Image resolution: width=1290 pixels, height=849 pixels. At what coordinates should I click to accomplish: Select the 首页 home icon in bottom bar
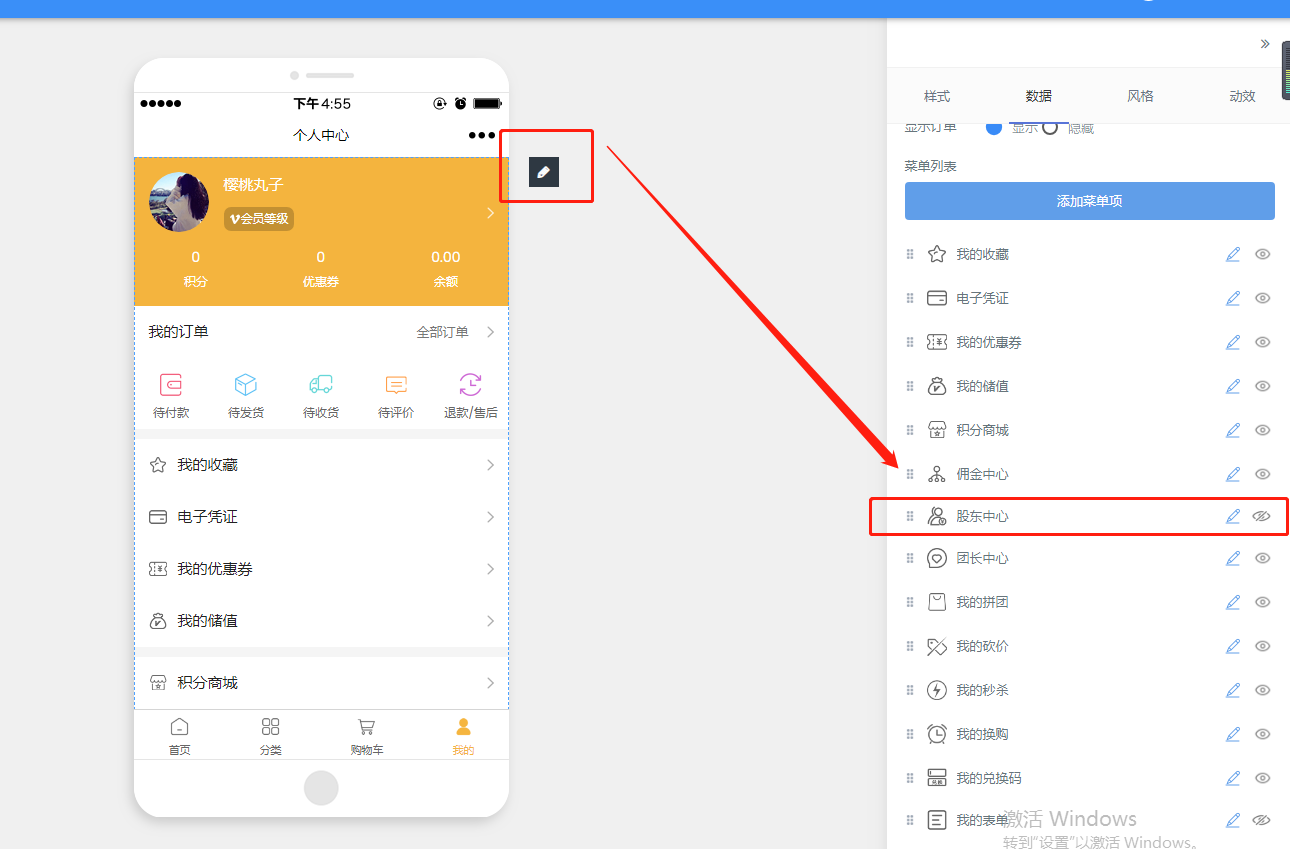coord(179,728)
